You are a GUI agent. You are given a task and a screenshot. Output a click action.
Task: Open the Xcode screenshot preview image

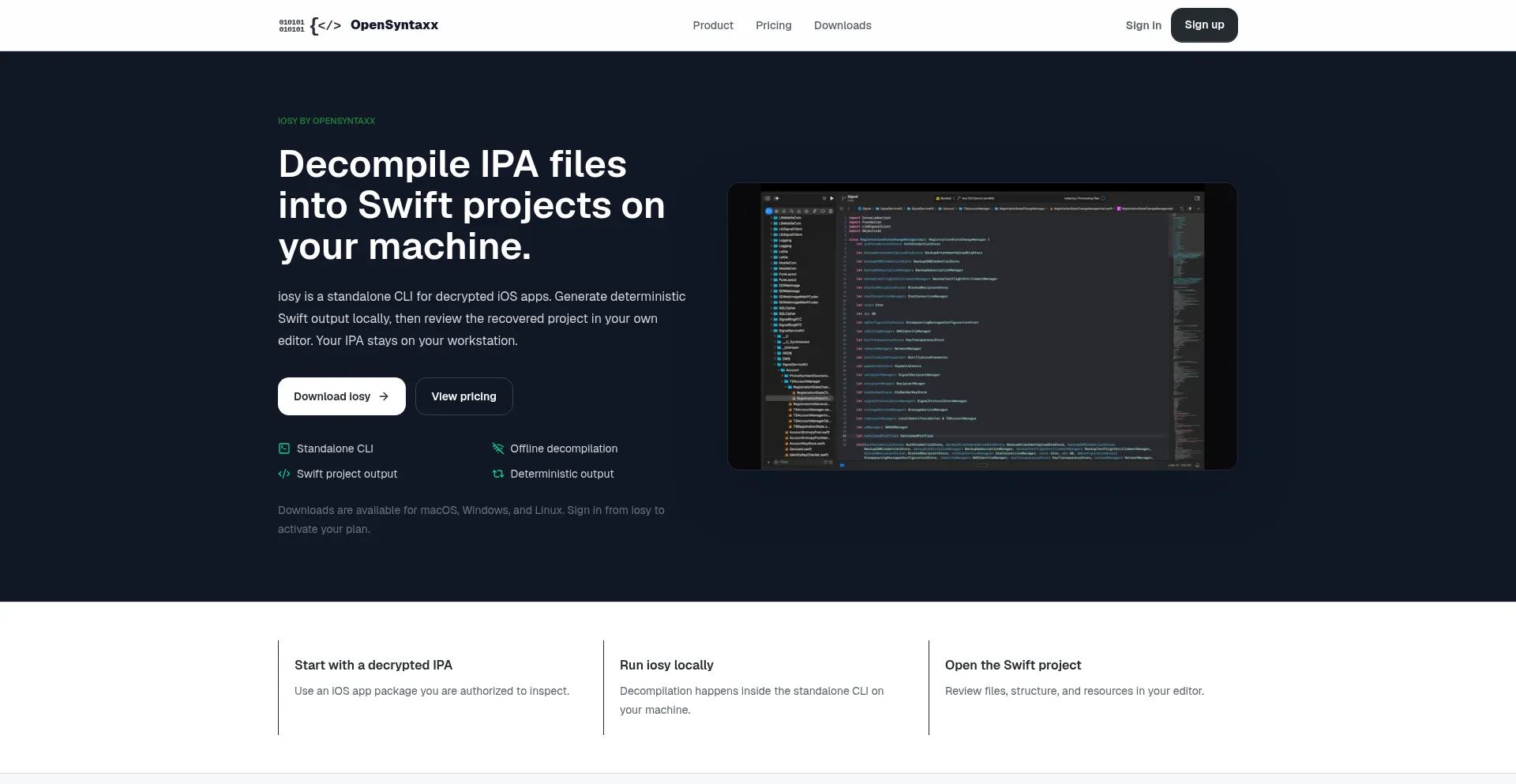coord(982,326)
